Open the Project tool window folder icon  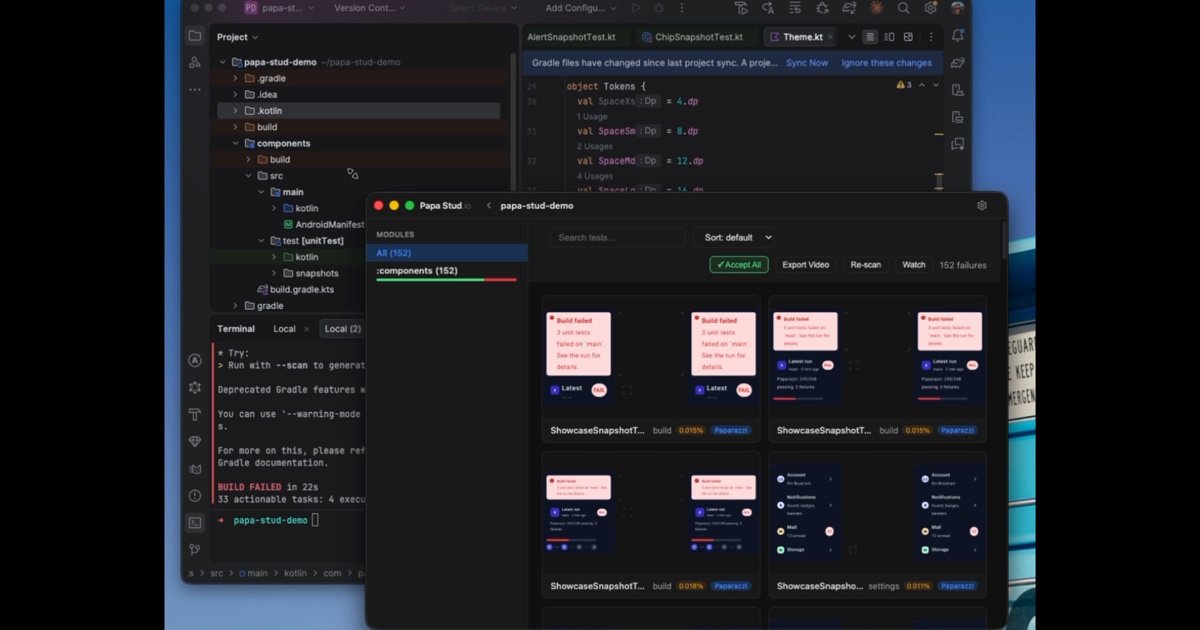(x=195, y=36)
